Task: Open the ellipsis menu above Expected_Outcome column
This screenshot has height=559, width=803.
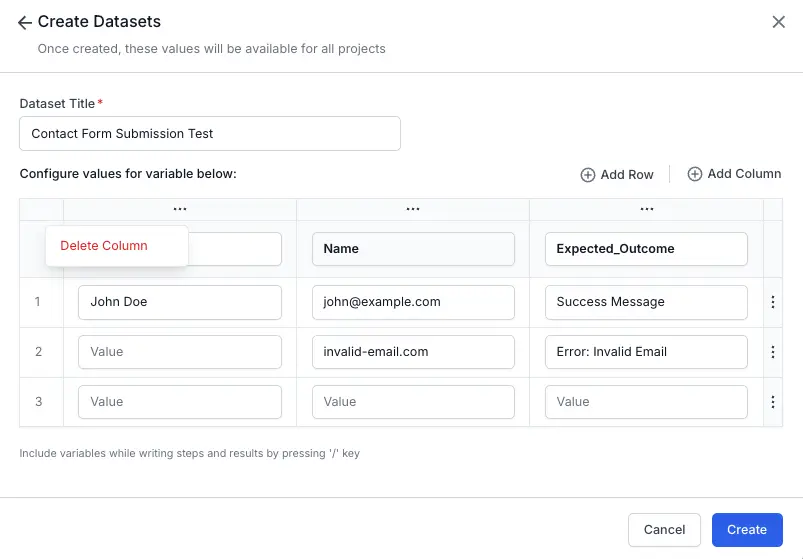Action: pyautogui.click(x=646, y=209)
